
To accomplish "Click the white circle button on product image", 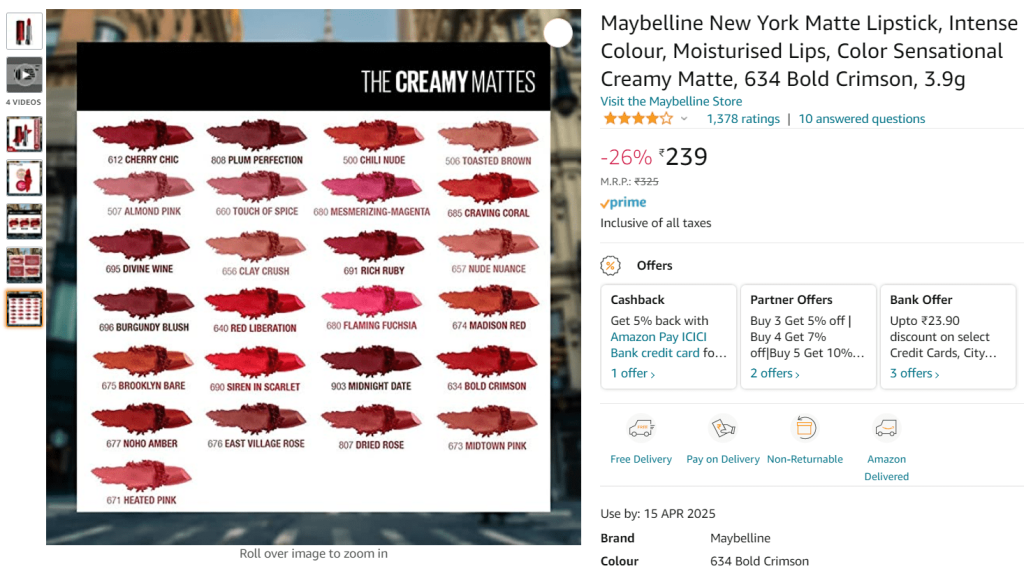I will coord(558,33).
